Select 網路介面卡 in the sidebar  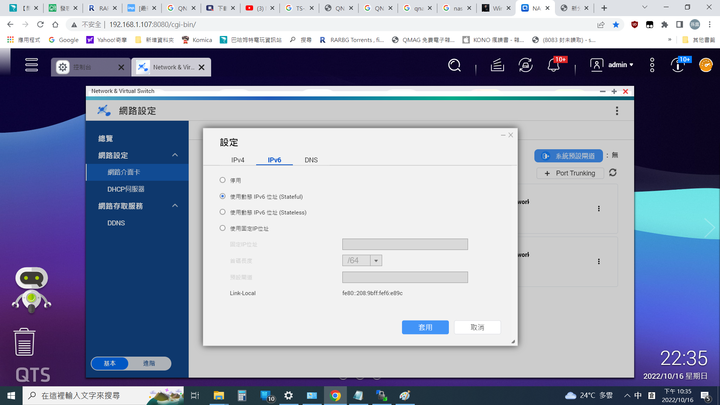[x=137, y=172]
